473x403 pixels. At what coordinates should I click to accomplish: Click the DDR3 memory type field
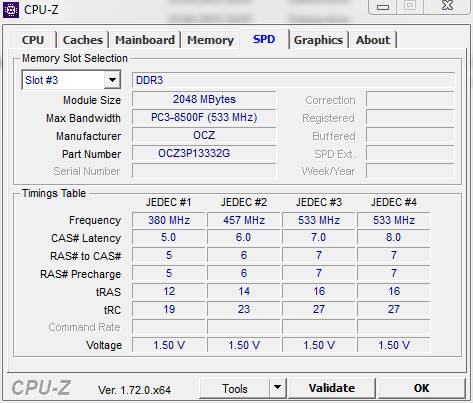point(293,80)
